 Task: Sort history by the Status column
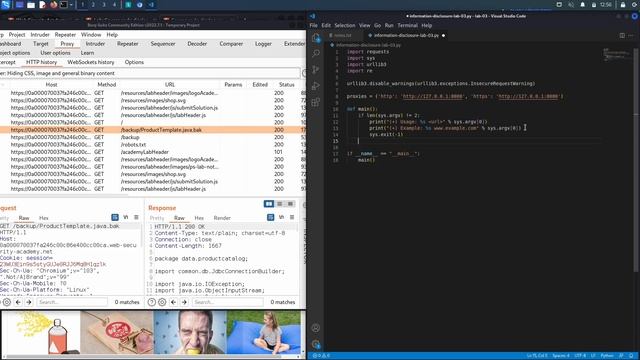[x=287, y=84]
